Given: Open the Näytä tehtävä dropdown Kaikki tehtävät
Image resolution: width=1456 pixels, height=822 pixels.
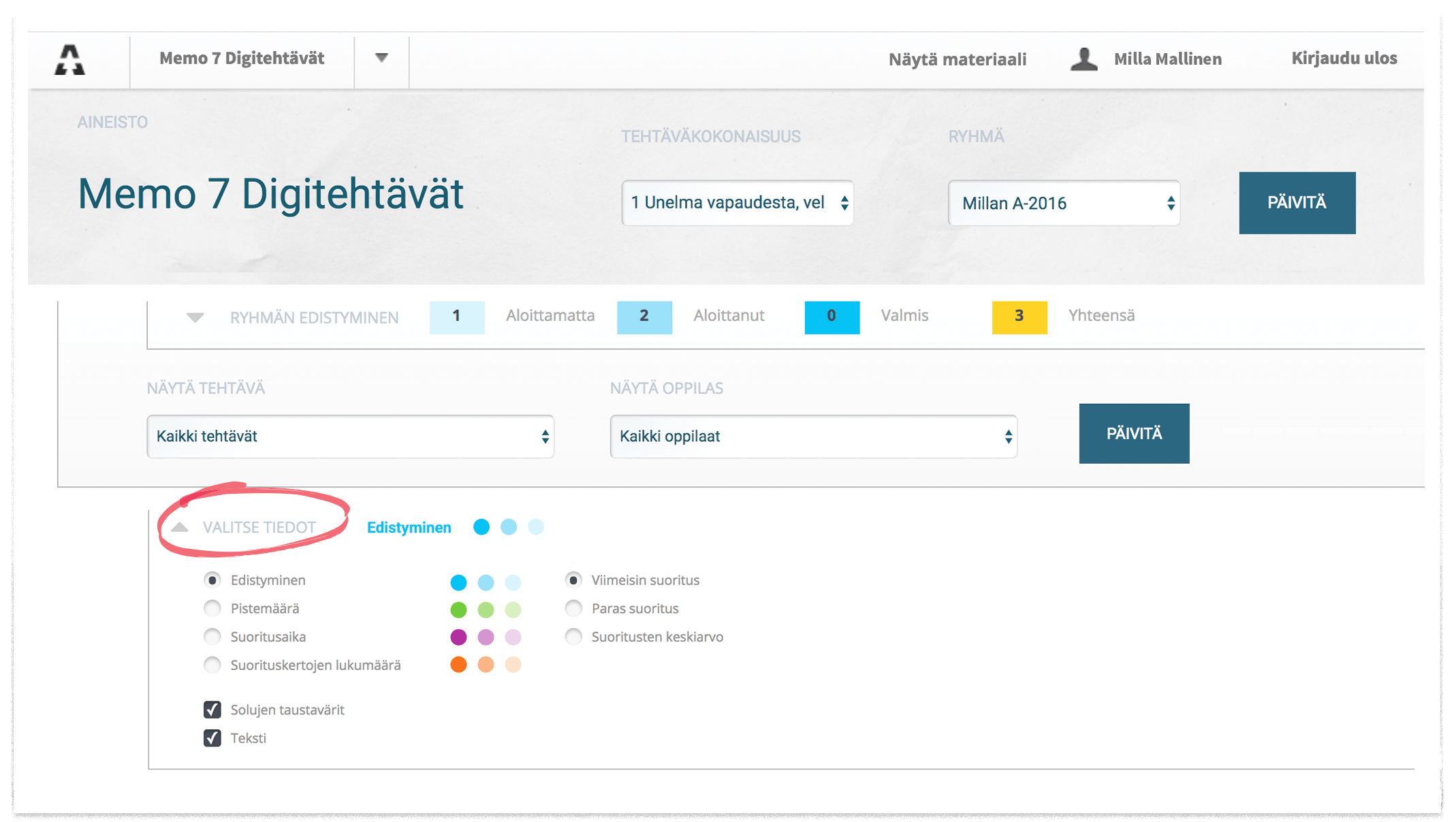Looking at the screenshot, I should click(x=350, y=437).
